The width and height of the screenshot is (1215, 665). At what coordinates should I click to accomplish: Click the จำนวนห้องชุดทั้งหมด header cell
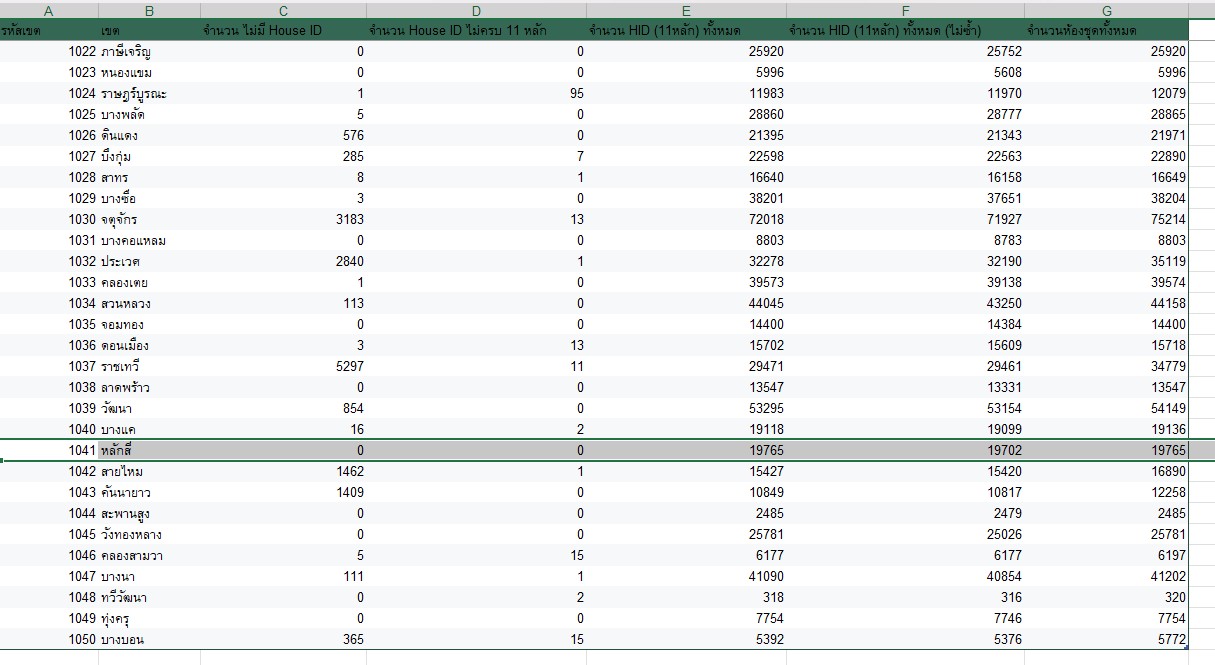click(x=1106, y=30)
